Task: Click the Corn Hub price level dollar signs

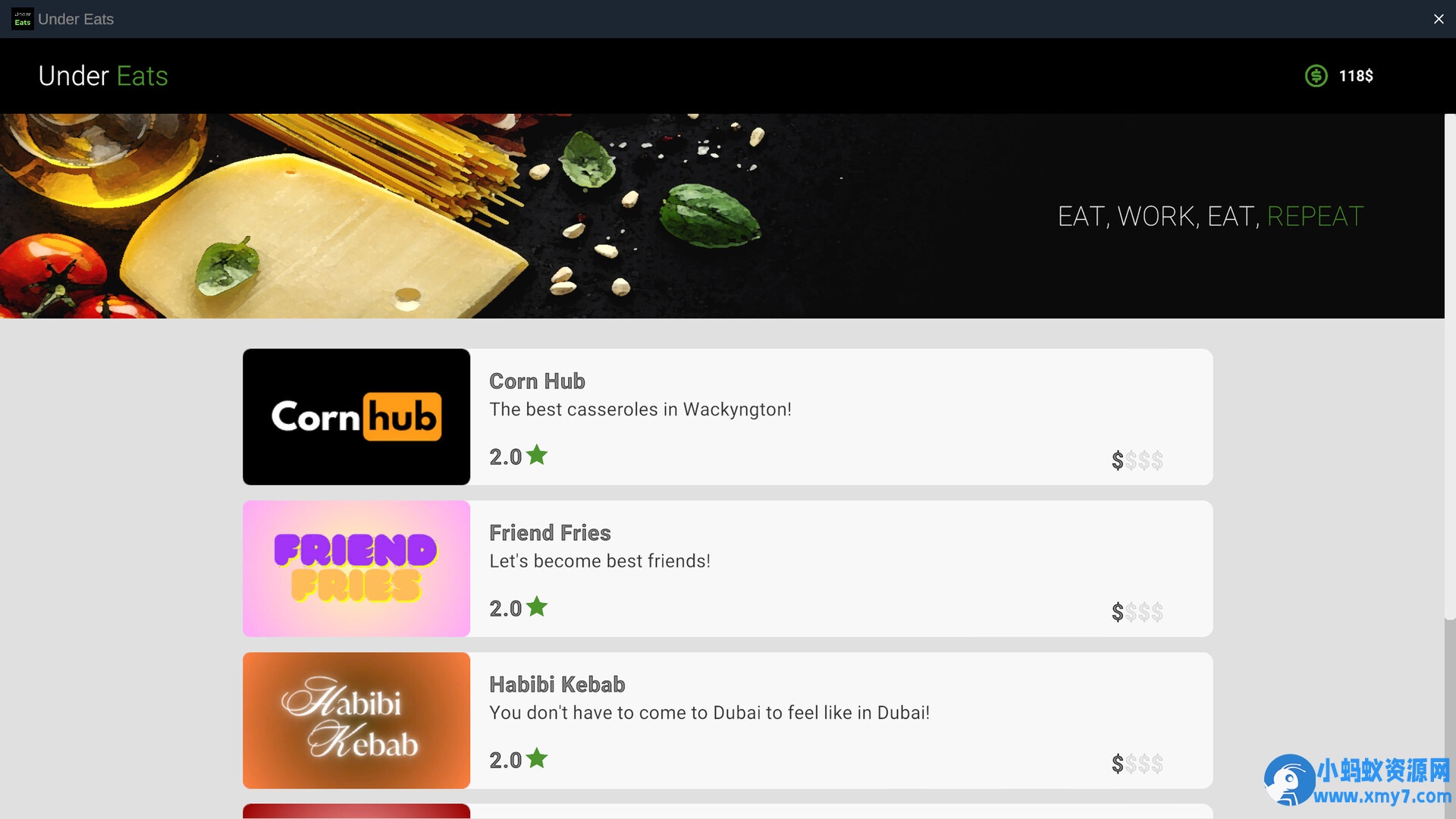Action: 1137,460
